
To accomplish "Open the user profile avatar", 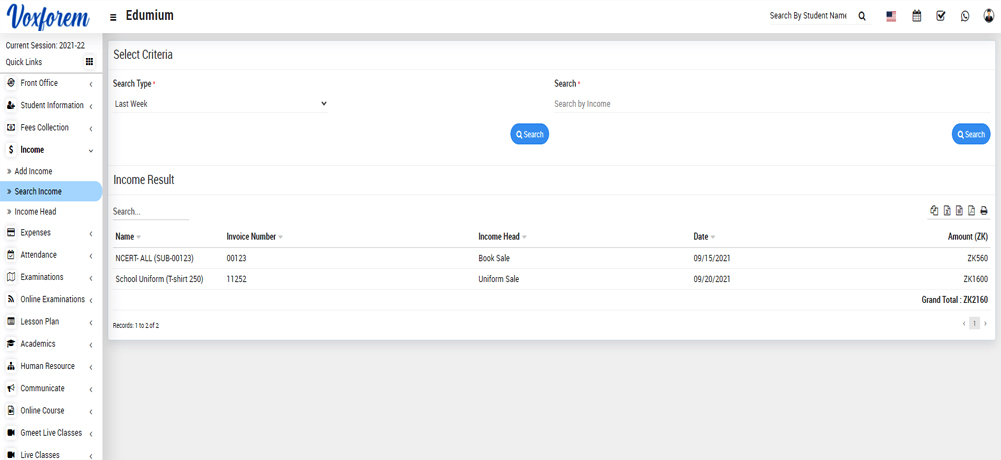I will [989, 16].
